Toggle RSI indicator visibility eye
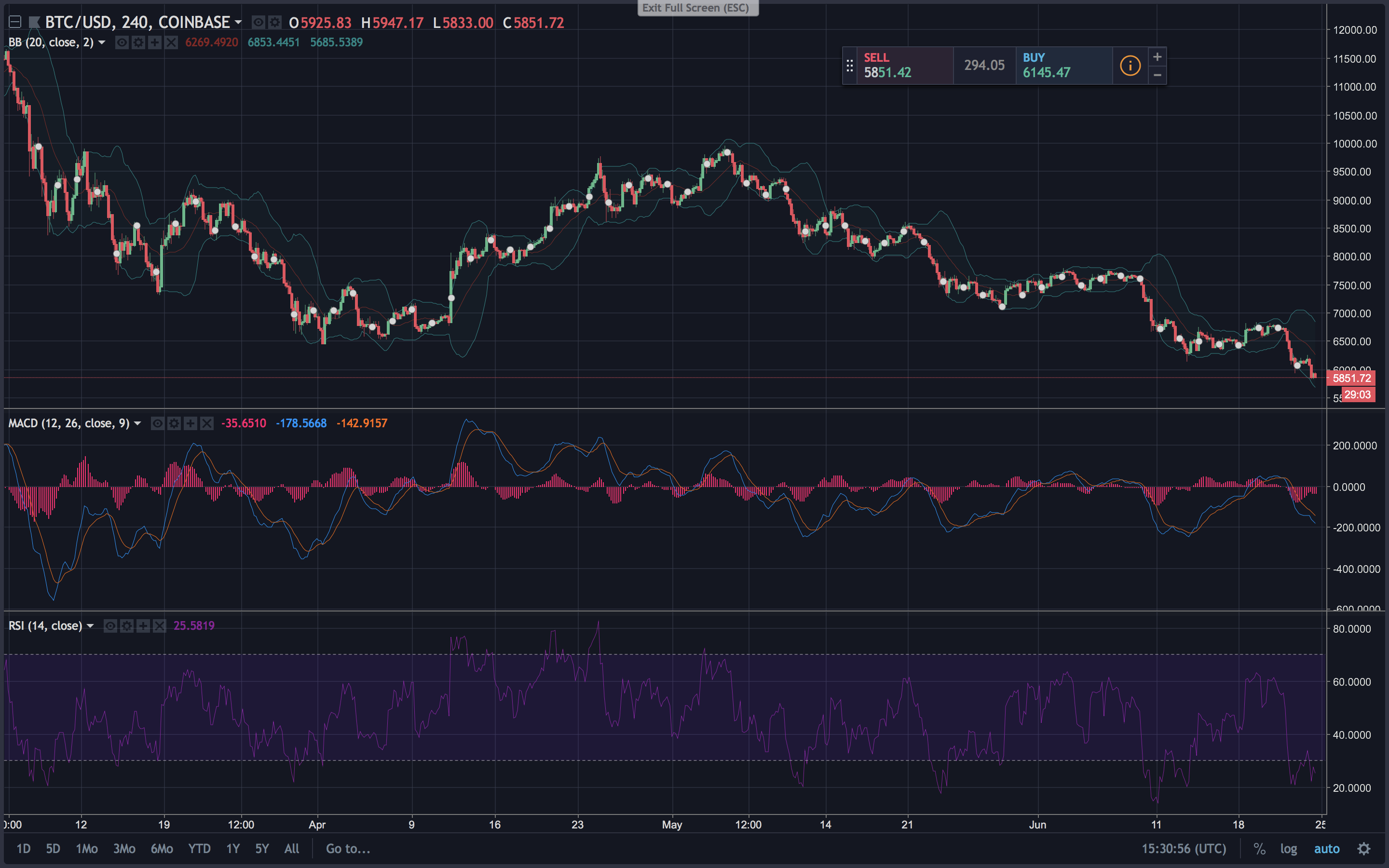The width and height of the screenshot is (1389, 868). [110, 626]
